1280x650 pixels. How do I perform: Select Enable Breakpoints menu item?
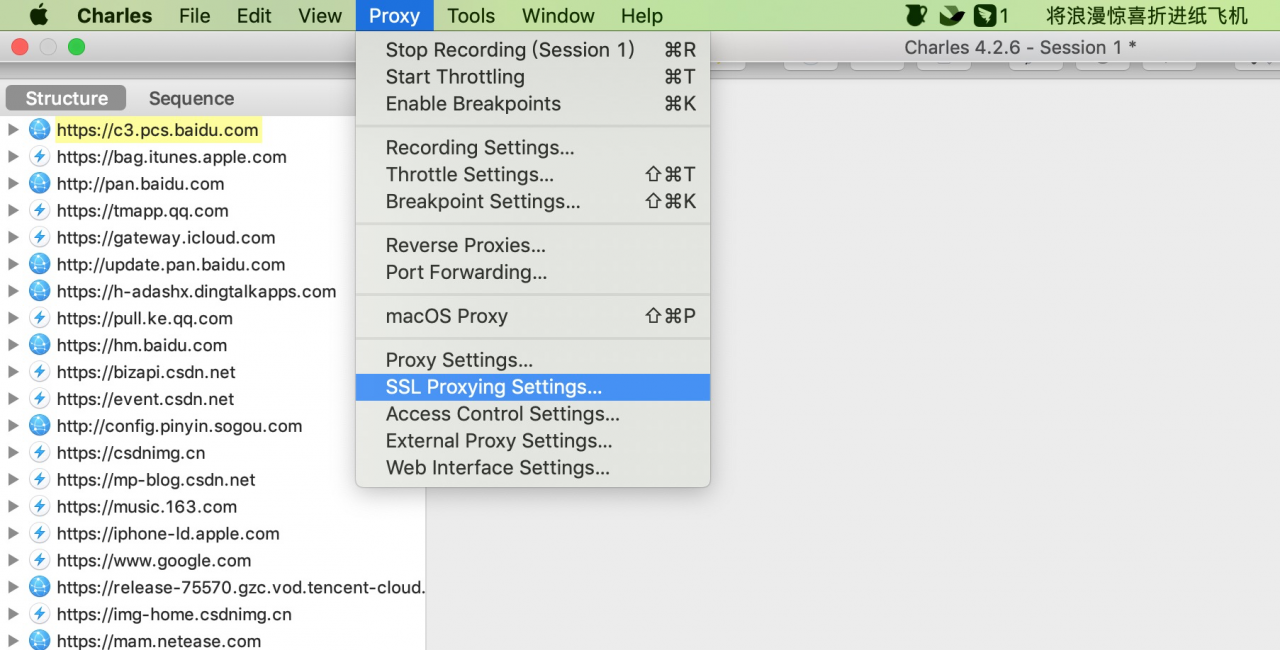pyautogui.click(x=533, y=103)
